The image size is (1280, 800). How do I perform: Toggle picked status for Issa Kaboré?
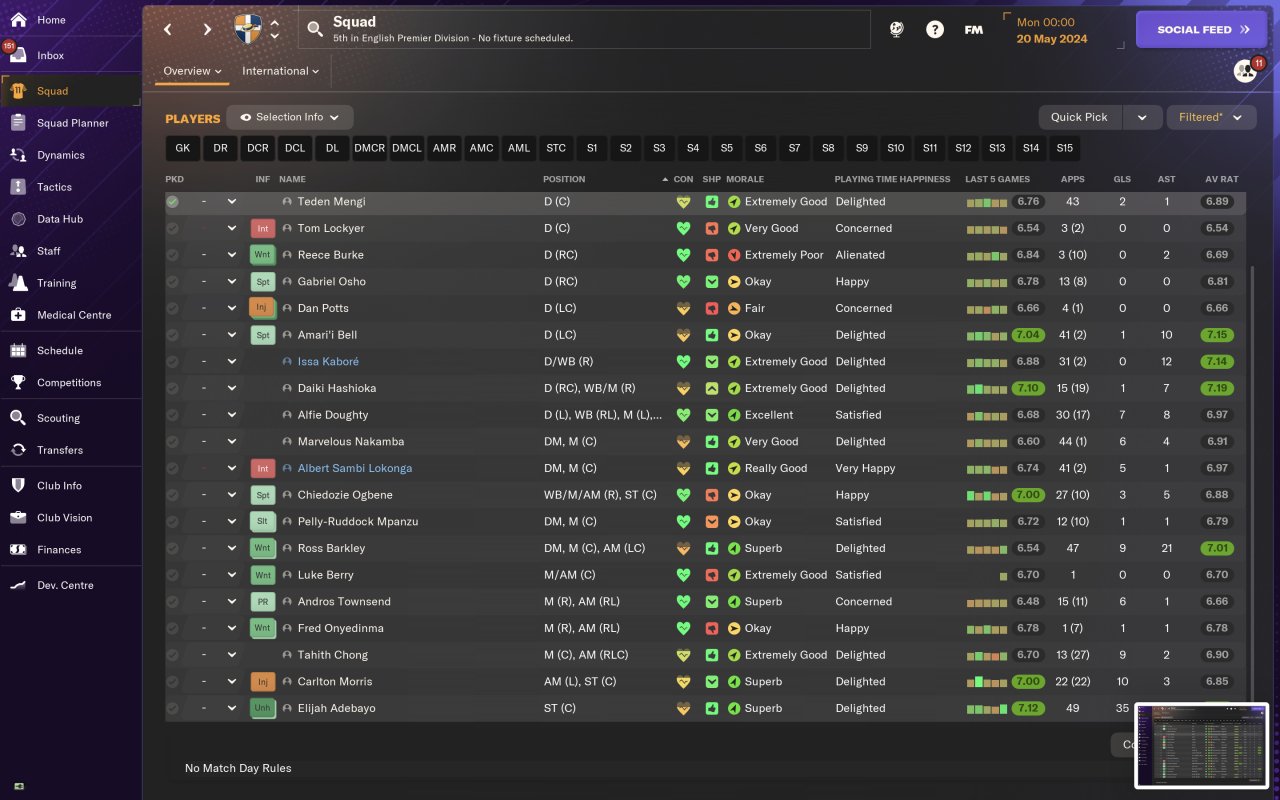[173, 362]
